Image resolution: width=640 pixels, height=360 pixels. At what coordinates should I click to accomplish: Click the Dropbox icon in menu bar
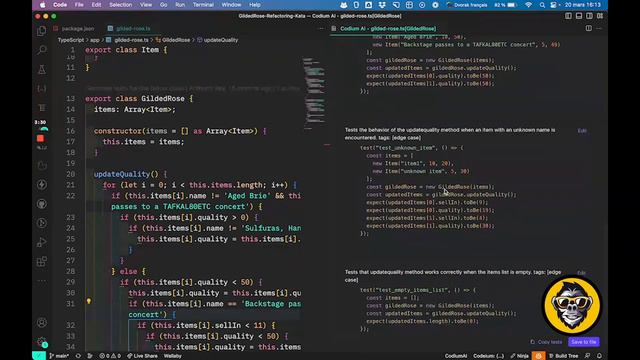[382, 5]
